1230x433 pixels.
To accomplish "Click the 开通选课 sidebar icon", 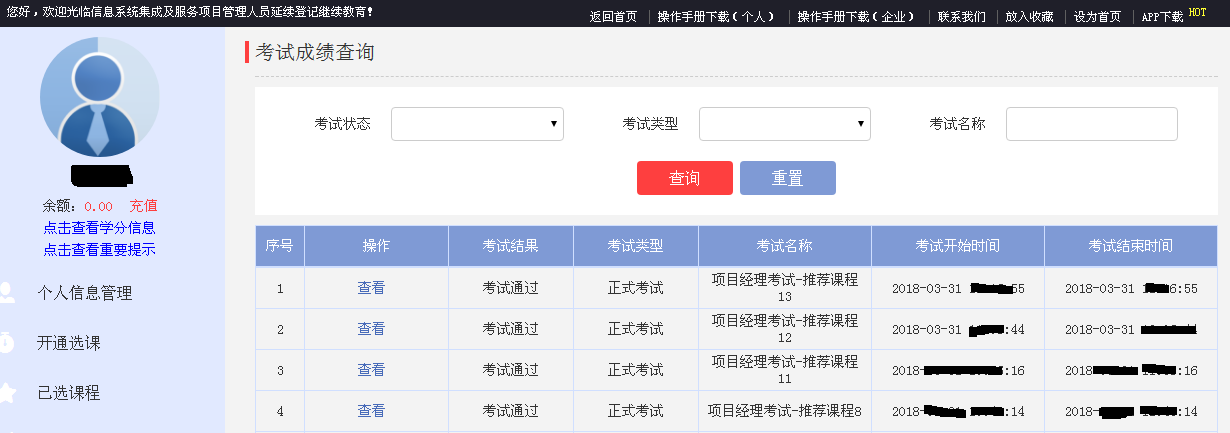I will point(6,343).
